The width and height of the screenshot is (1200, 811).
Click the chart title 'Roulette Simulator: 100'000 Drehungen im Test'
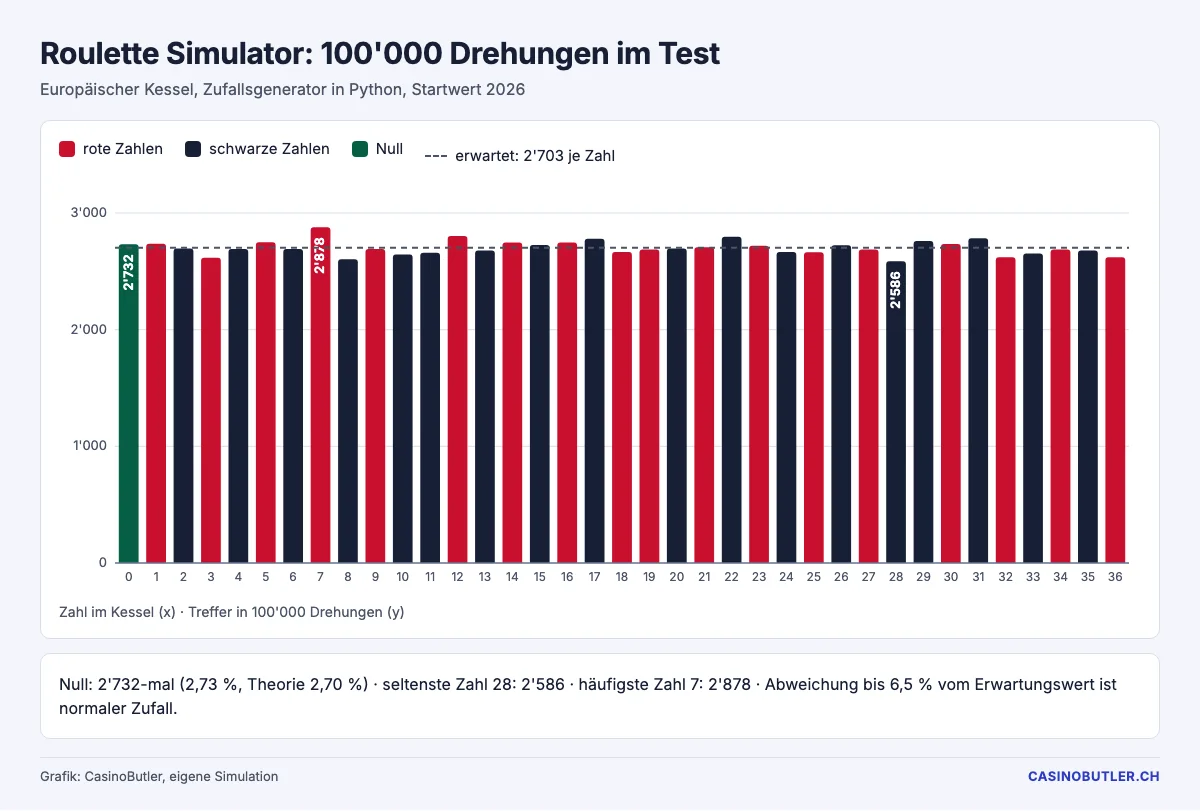[380, 53]
